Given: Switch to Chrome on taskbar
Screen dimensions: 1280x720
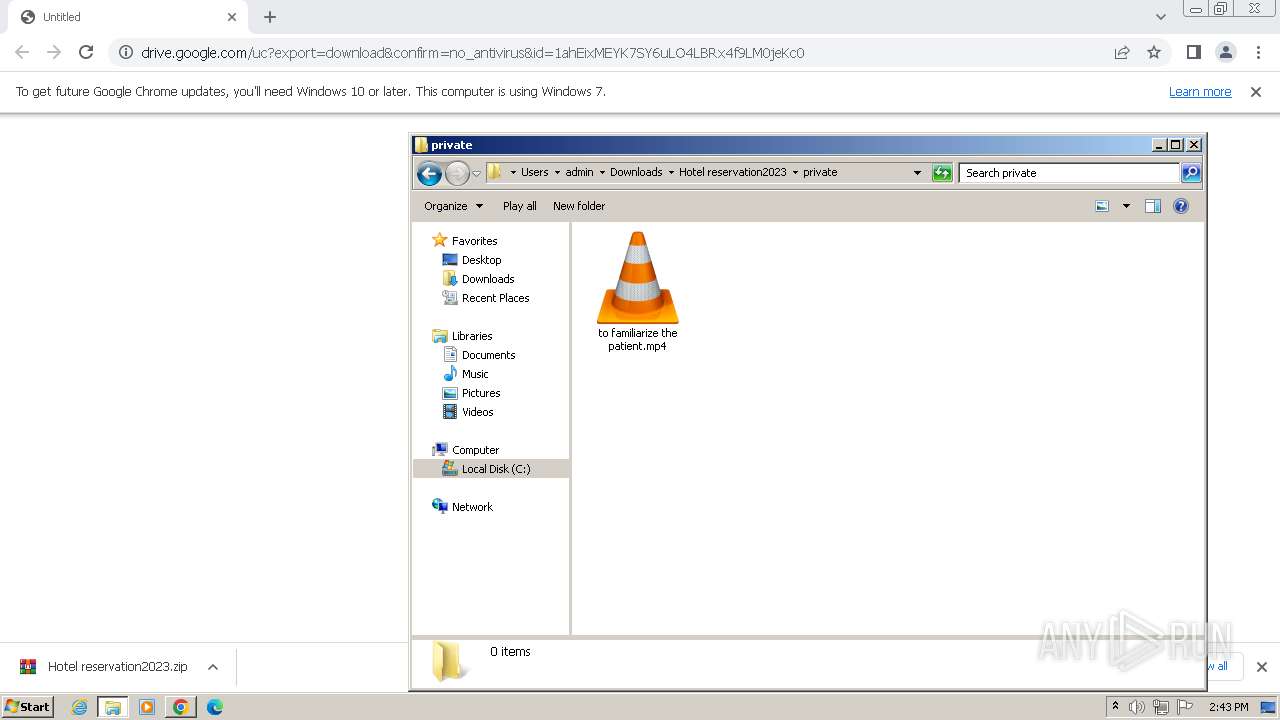Looking at the screenshot, I should pos(181,707).
